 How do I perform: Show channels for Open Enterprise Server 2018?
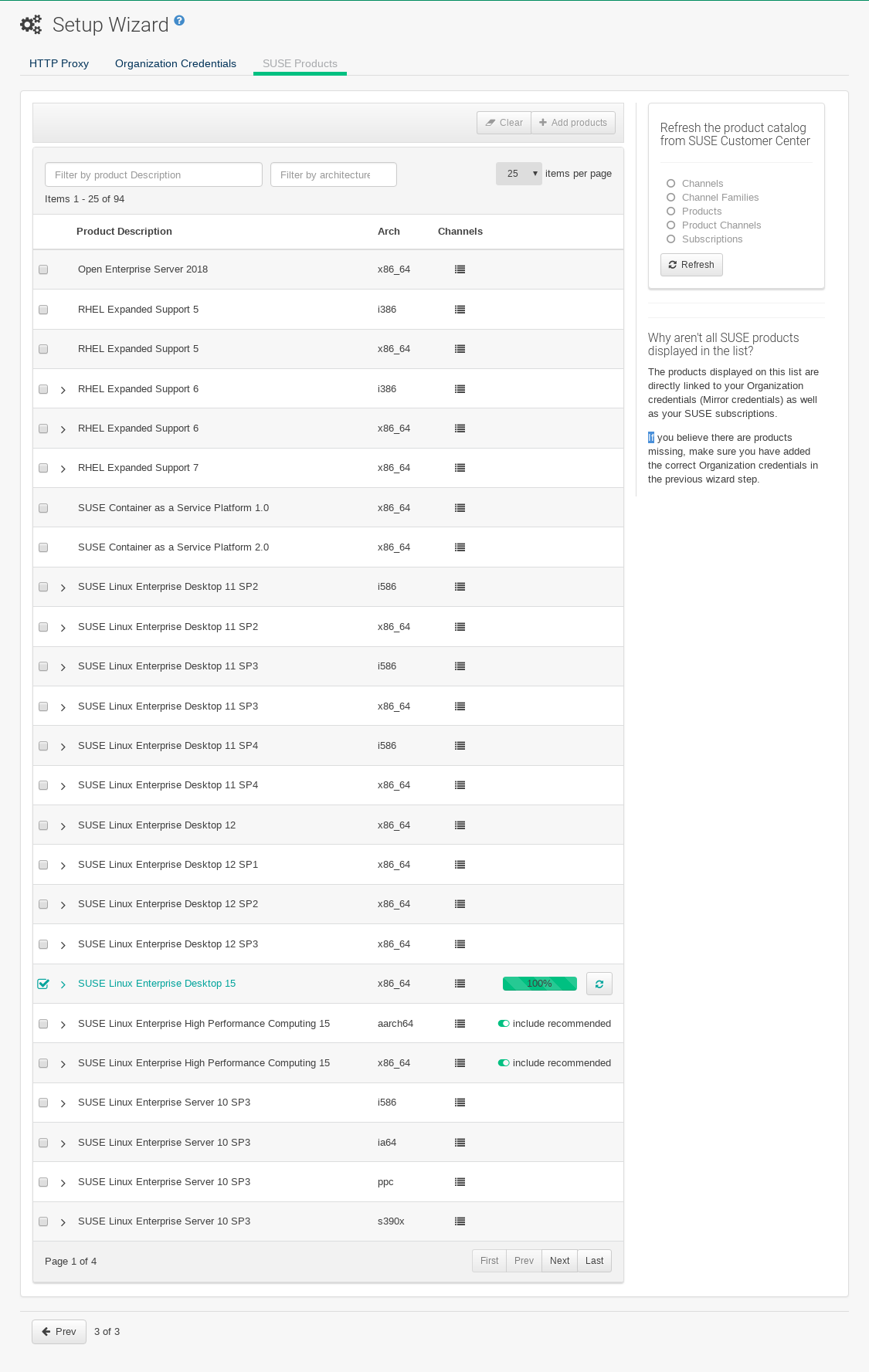[x=460, y=269]
